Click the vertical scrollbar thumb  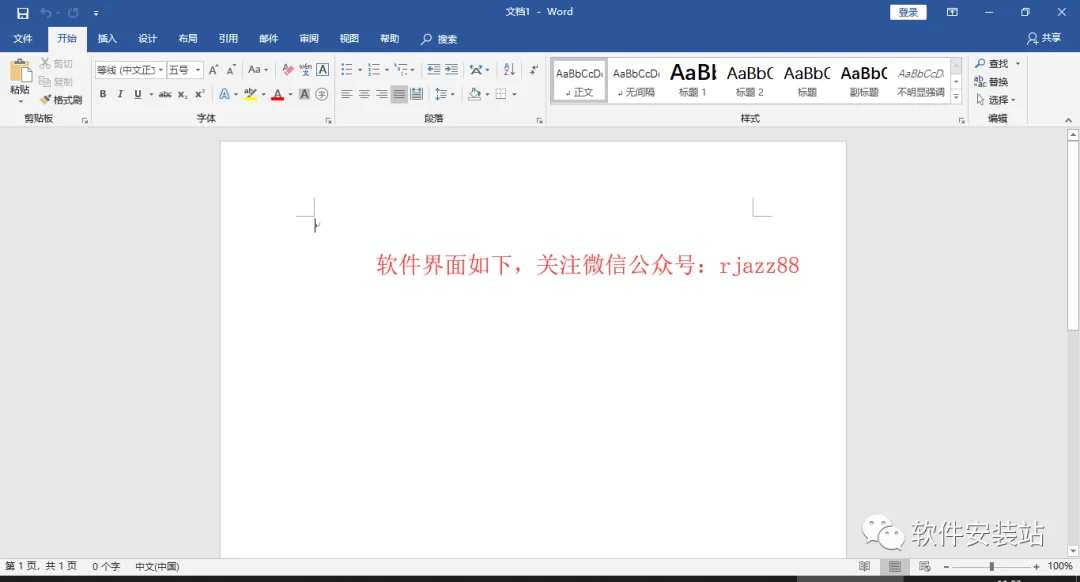(x=1072, y=235)
